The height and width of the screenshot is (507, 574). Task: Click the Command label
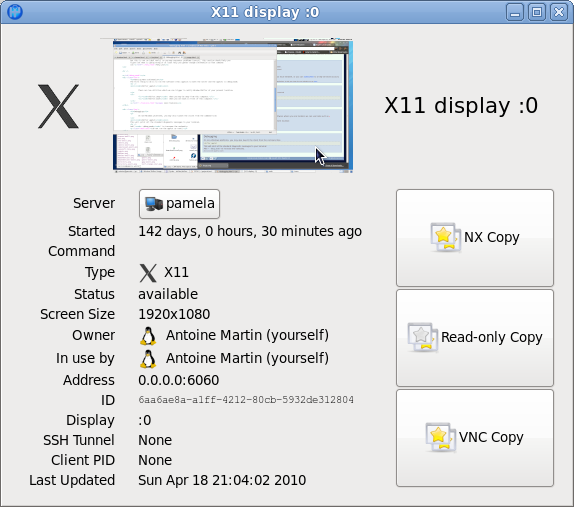pyautogui.click(x=82, y=251)
